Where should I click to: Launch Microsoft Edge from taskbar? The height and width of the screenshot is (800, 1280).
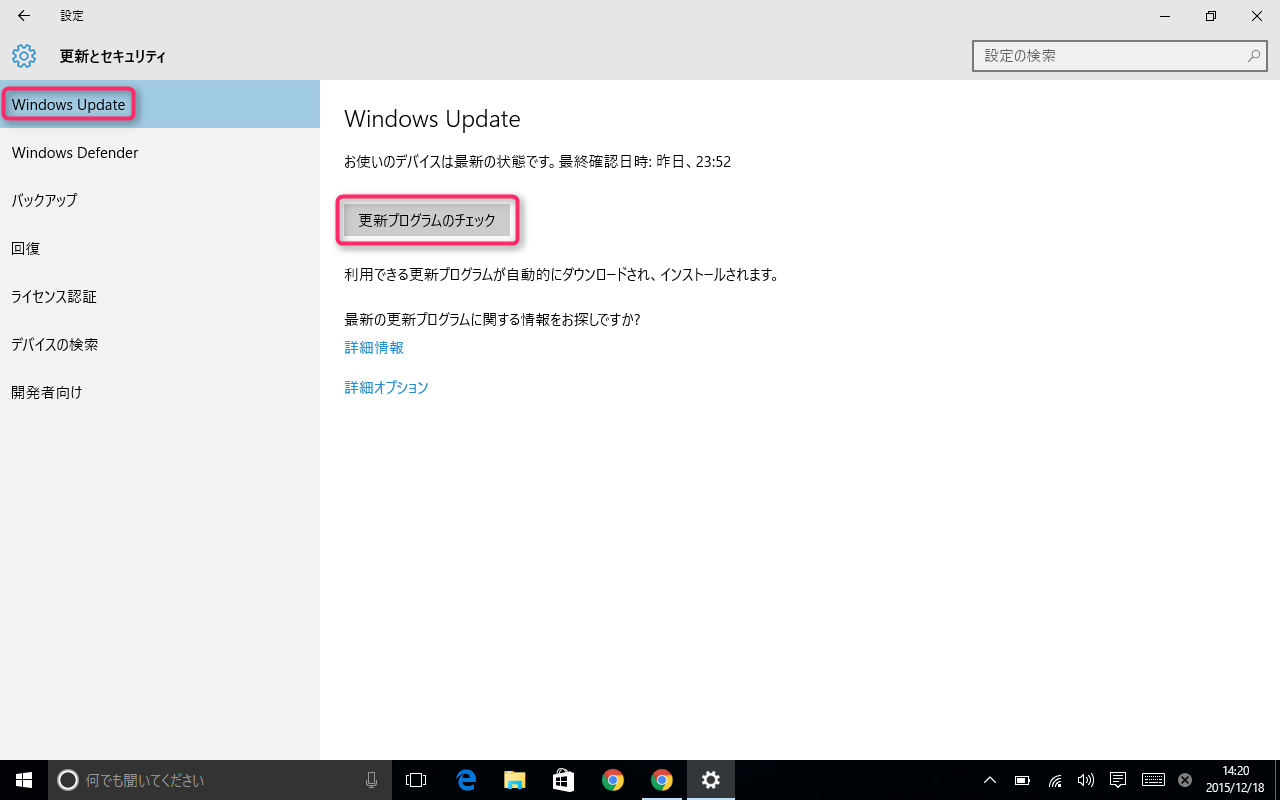pos(466,780)
